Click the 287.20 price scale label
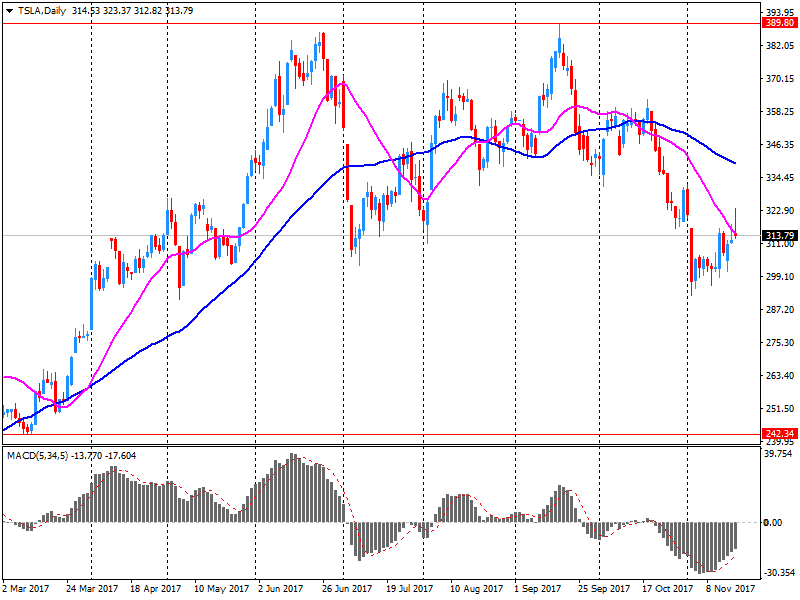Screen dimensions: 800x600 [780, 309]
